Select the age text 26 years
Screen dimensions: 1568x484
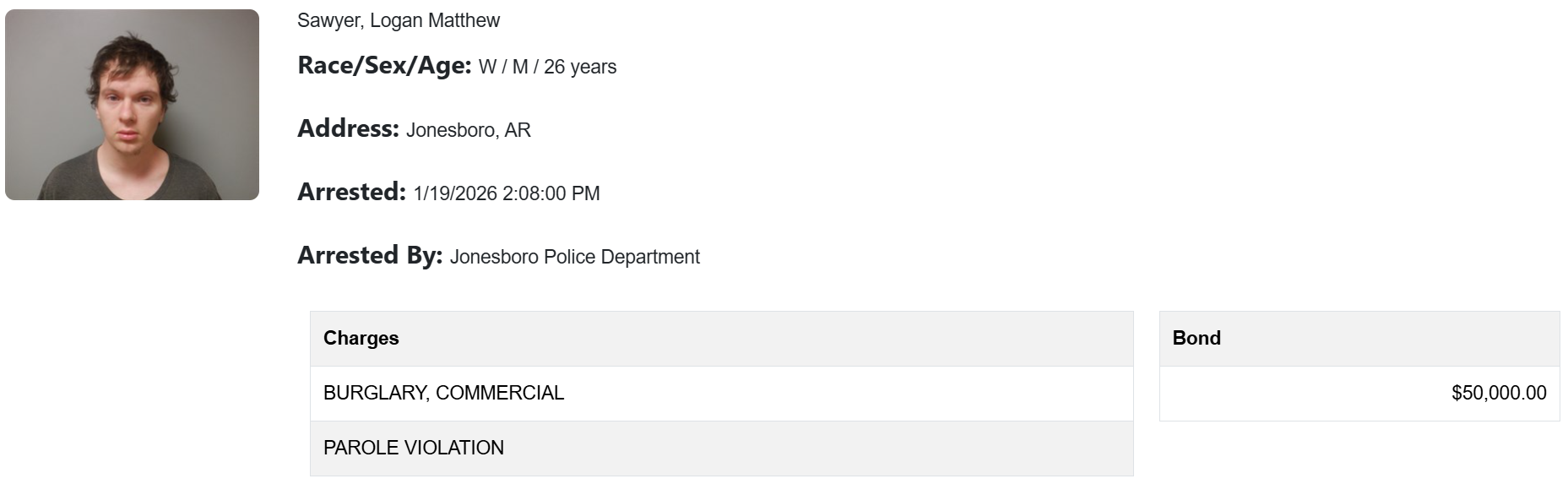coord(580,67)
